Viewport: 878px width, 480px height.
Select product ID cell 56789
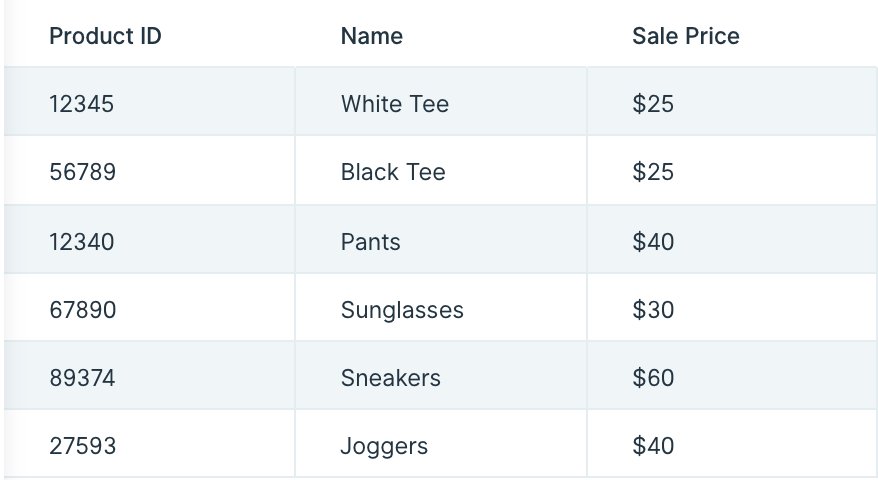pos(150,170)
